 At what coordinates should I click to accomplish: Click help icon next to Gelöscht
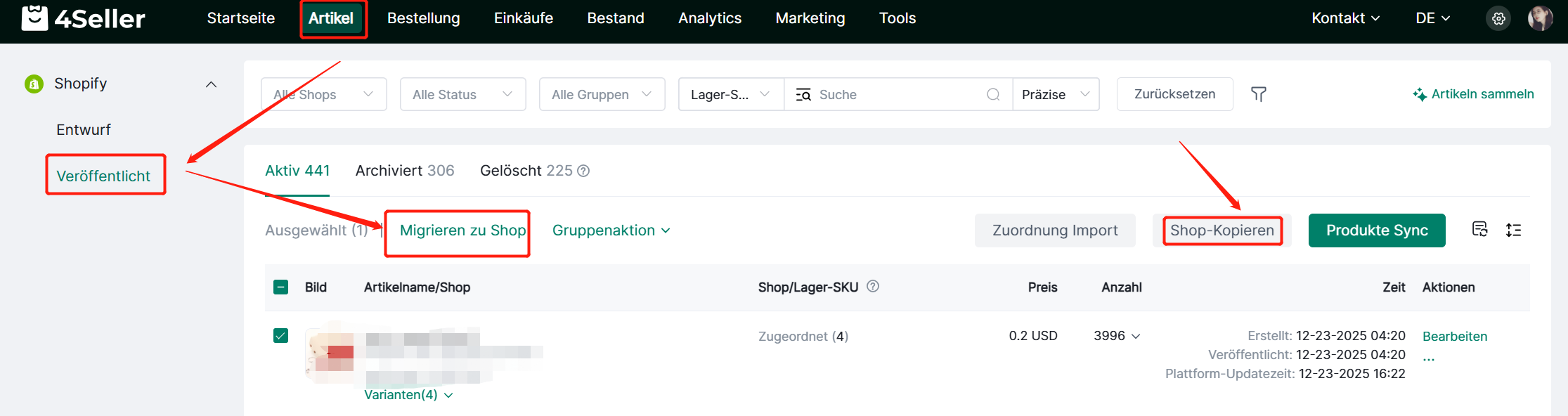[x=583, y=171]
